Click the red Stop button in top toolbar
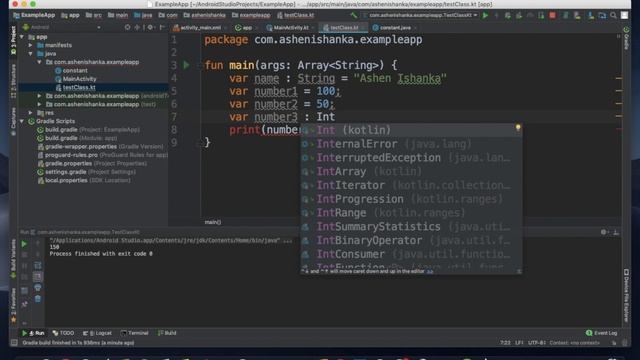This screenshot has height=360, width=640. 552,16
